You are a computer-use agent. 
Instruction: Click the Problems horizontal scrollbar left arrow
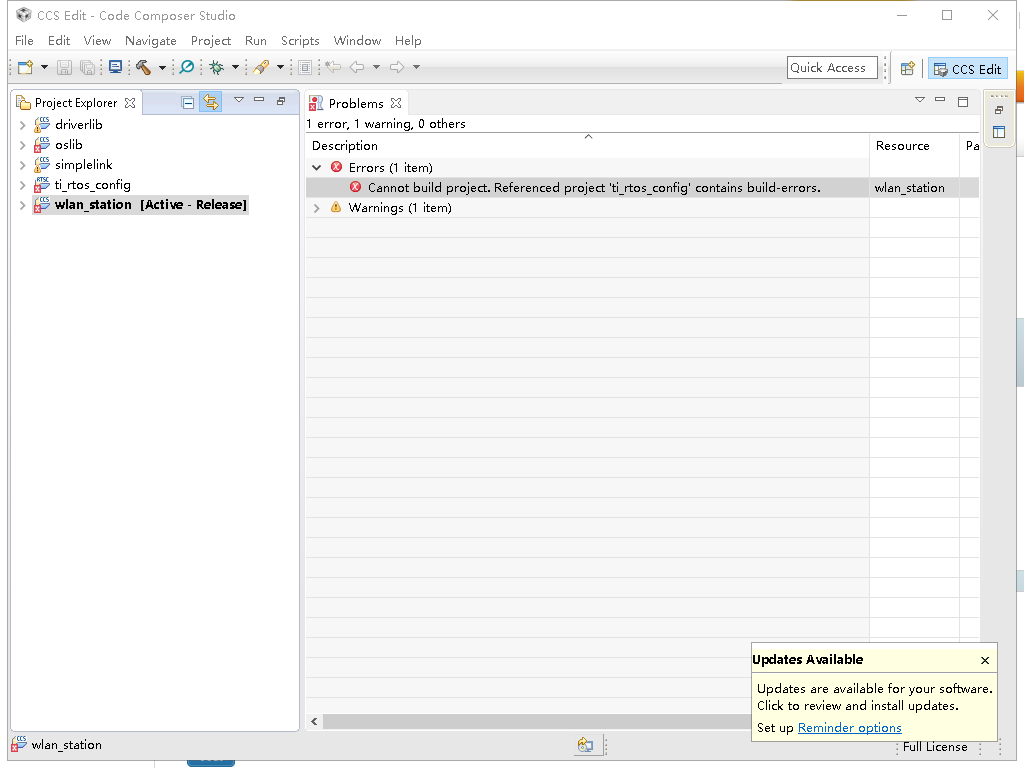pos(314,721)
